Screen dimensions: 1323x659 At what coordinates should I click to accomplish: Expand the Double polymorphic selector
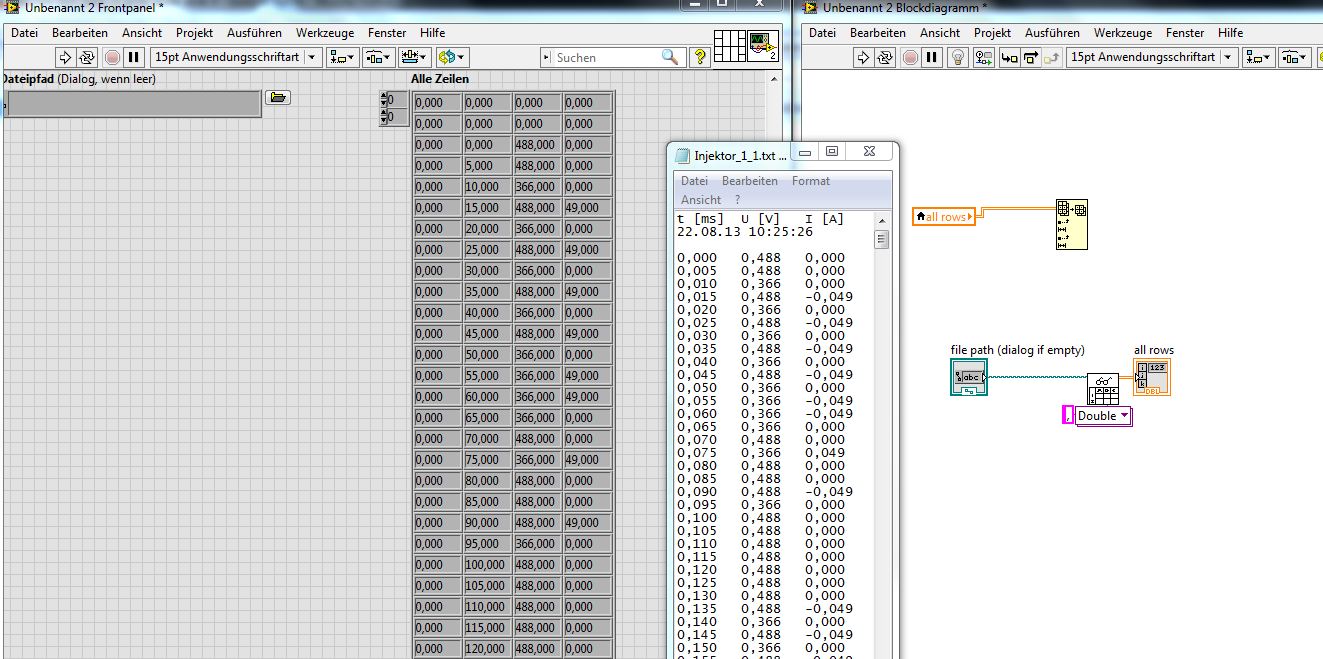coord(1103,416)
